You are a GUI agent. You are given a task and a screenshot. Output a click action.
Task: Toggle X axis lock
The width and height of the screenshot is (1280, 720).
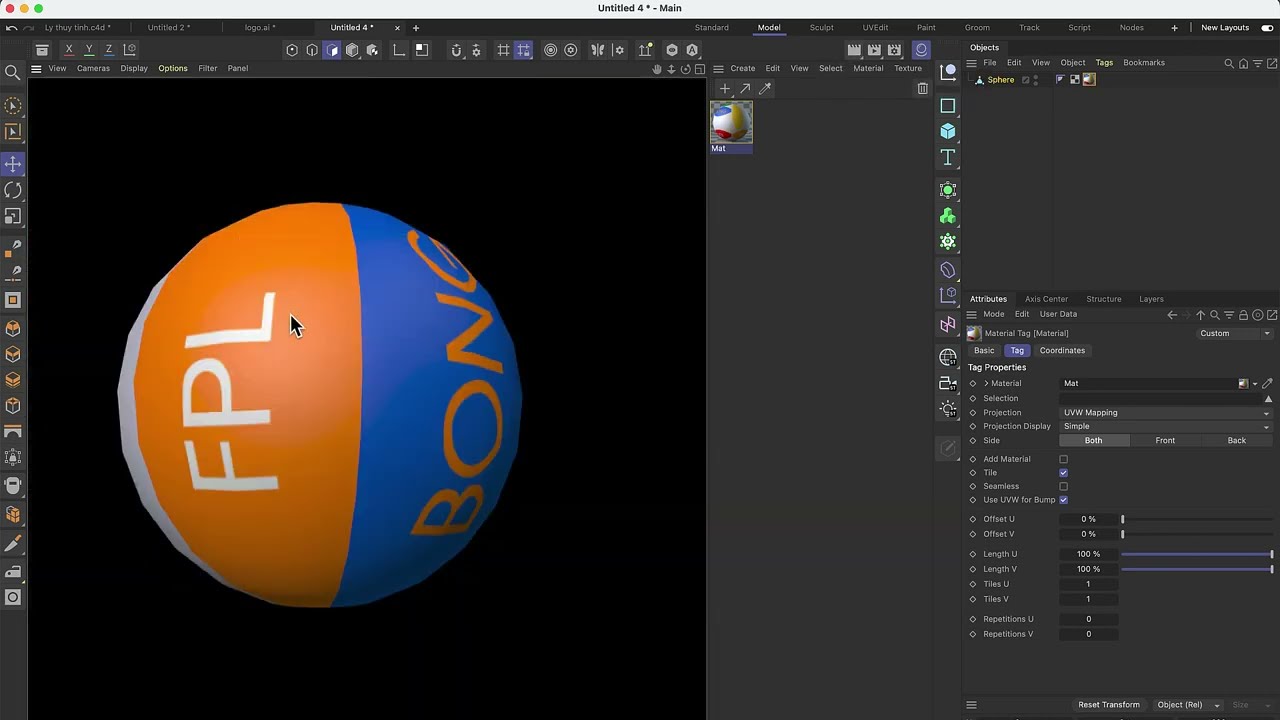[x=69, y=50]
